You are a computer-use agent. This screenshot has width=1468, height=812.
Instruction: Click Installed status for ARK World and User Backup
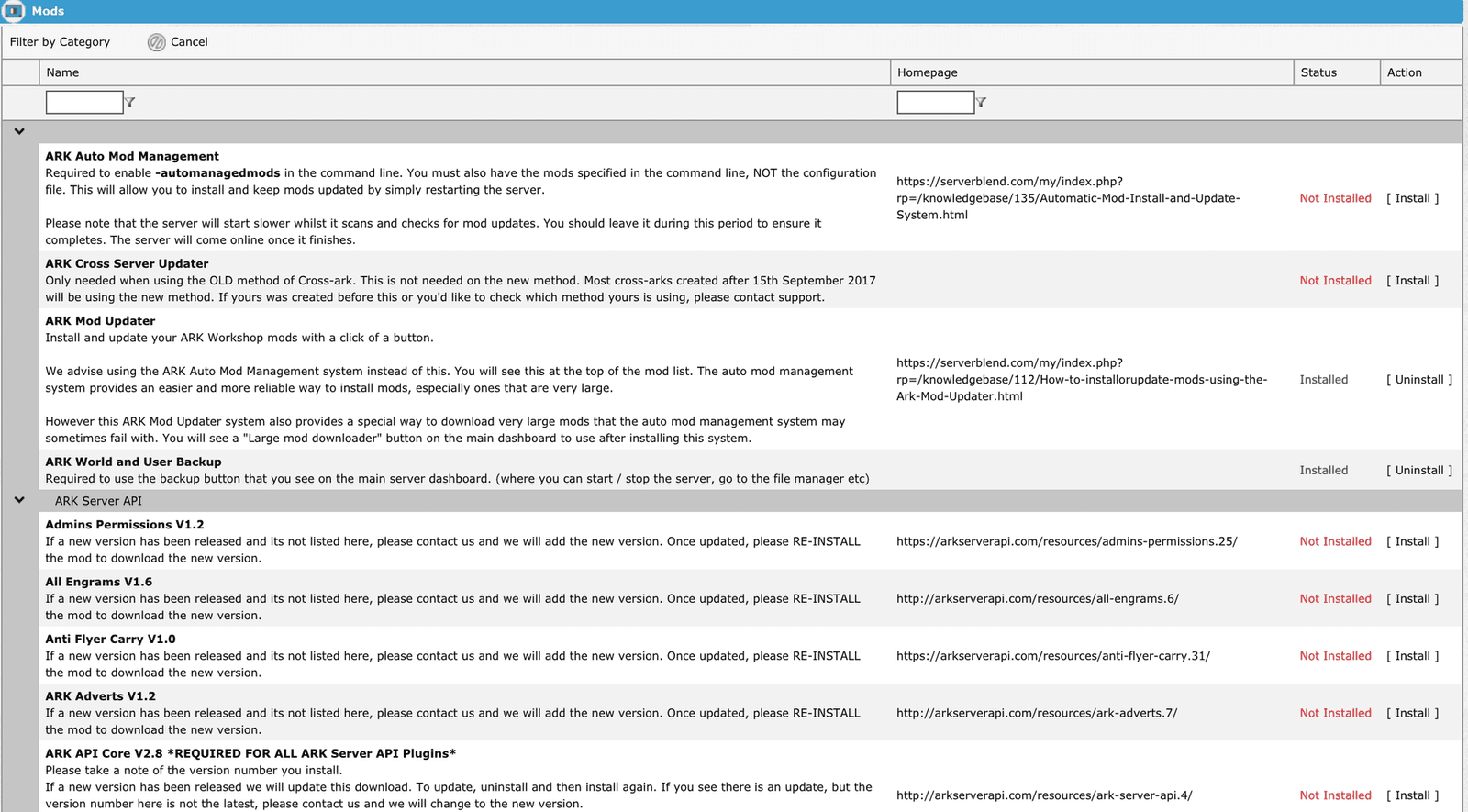(1324, 471)
